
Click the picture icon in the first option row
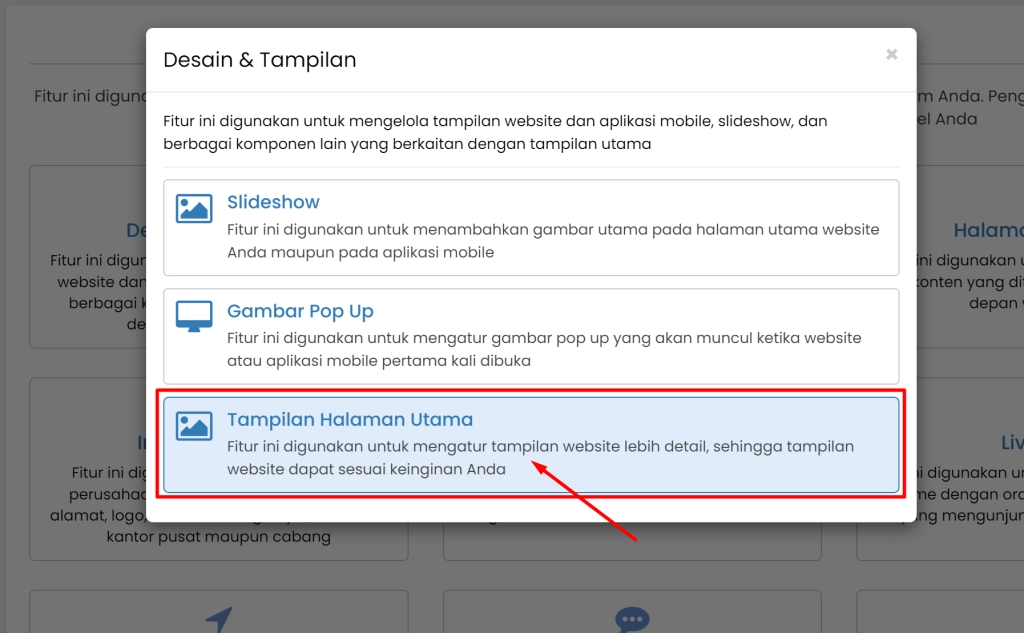pyautogui.click(x=194, y=208)
